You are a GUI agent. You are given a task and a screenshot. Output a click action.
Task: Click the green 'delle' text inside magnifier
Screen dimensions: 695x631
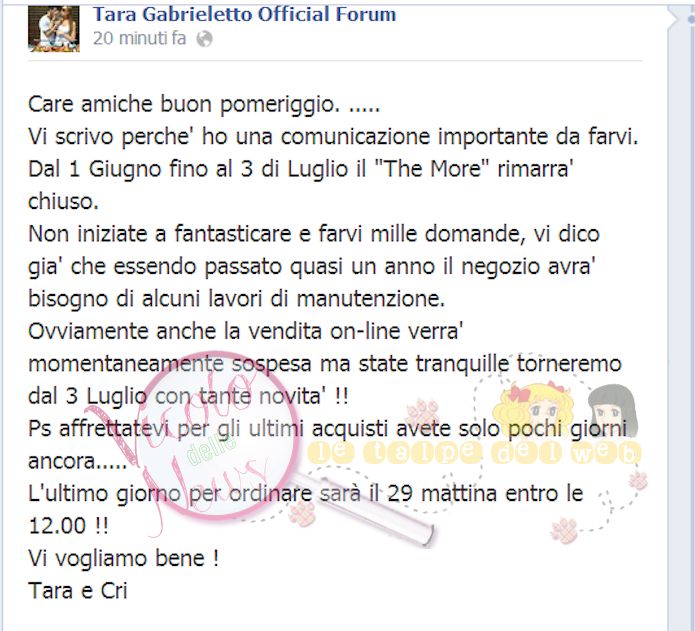coord(211,448)
